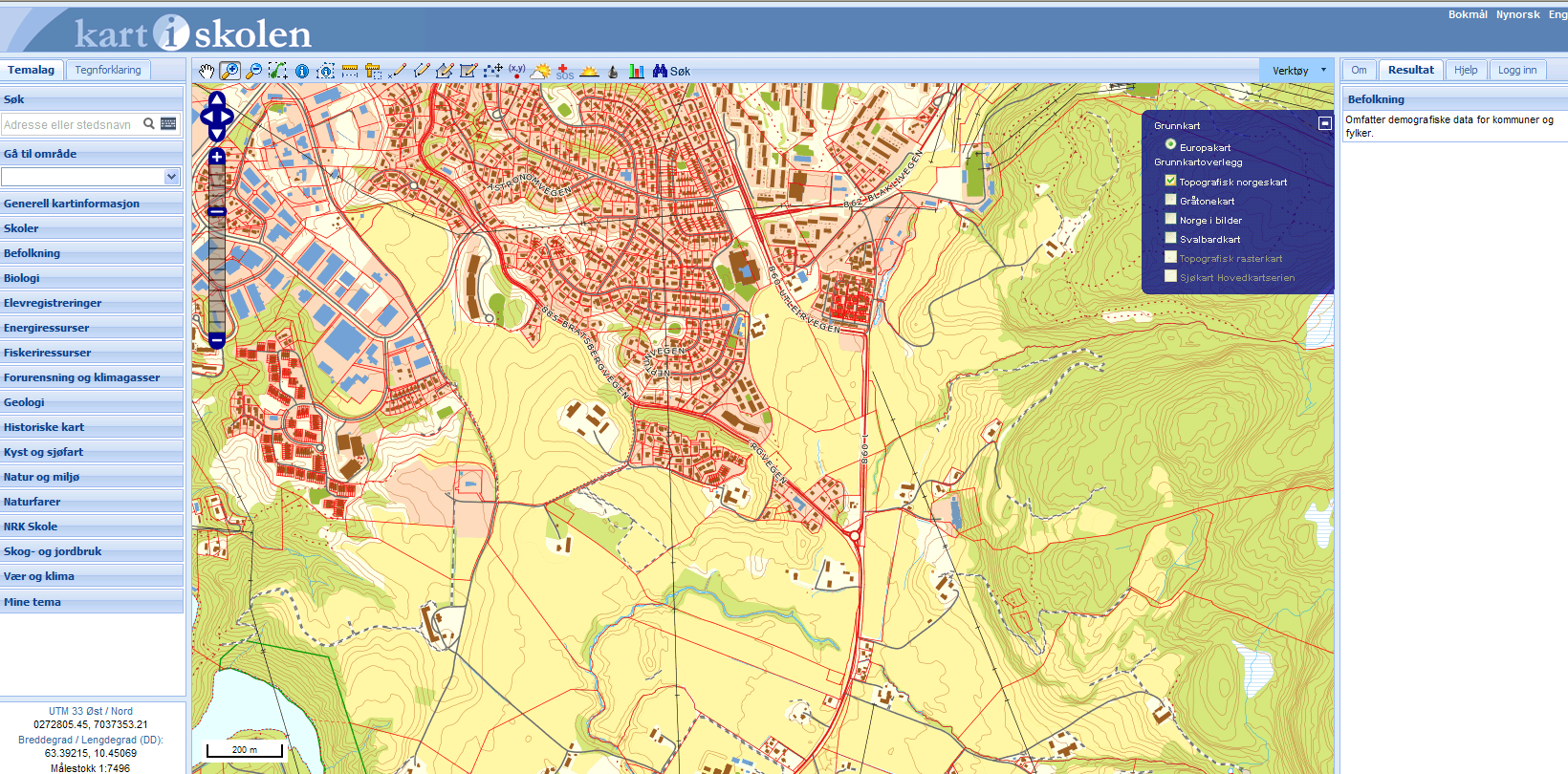Select the draw line pencil tool
1568x774 pixels.
pyautogui.click(x=422, y=71)
